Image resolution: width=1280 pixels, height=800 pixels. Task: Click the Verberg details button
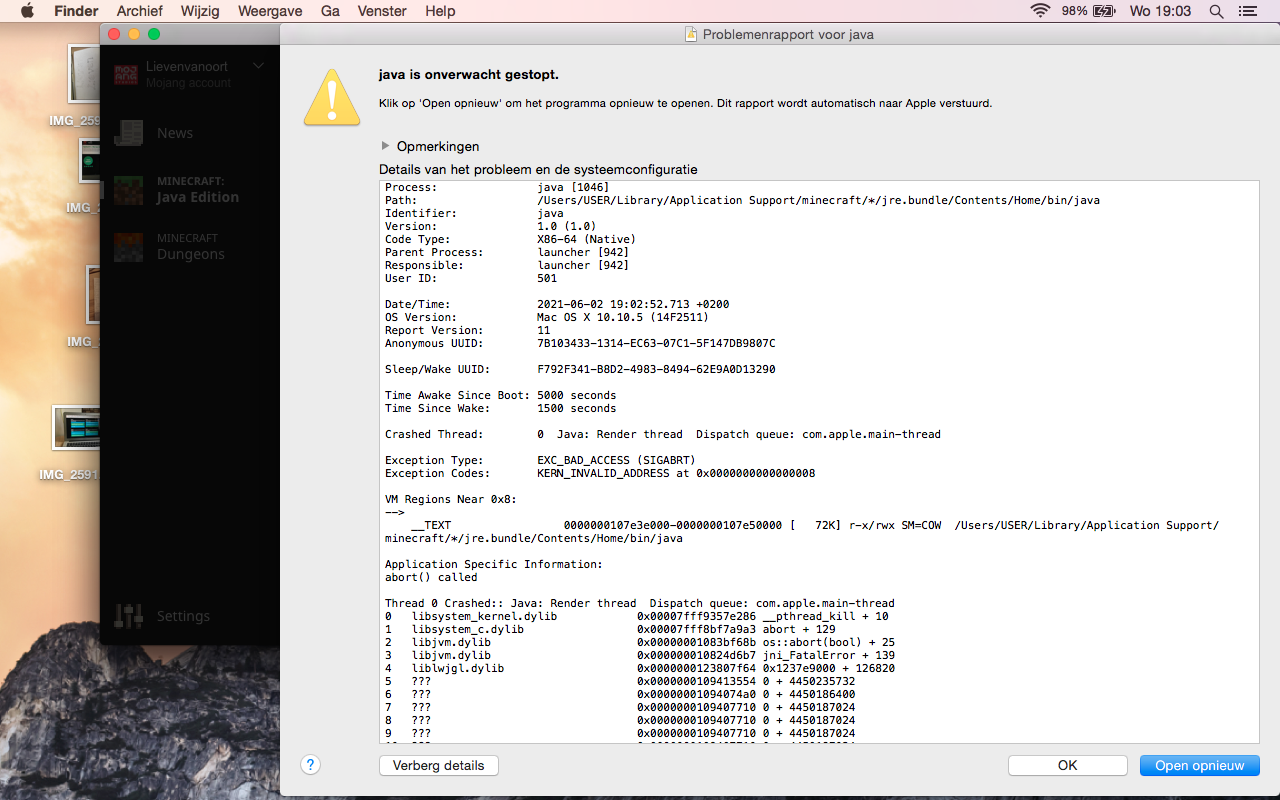click(439, 766)
